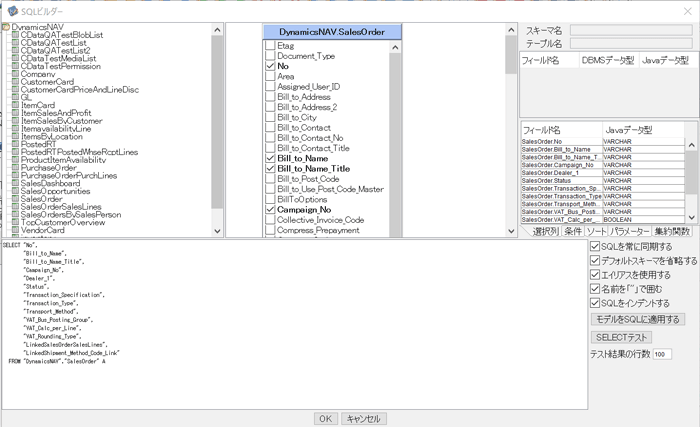The height and width of the screenshot is (427, 700).
Task: Check the Bill_to_City field checkbox
Action: pyautogui.click(x=270, y=117)
